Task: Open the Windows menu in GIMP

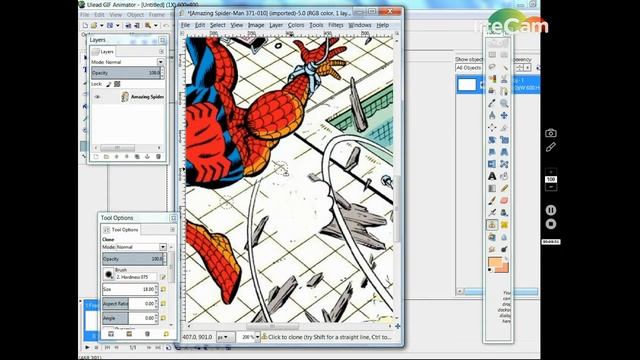Action: coord(360,25)
